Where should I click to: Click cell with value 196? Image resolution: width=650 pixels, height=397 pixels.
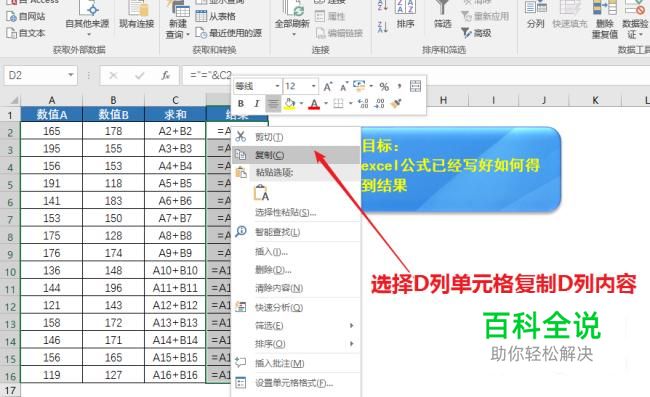pos(114,288)
